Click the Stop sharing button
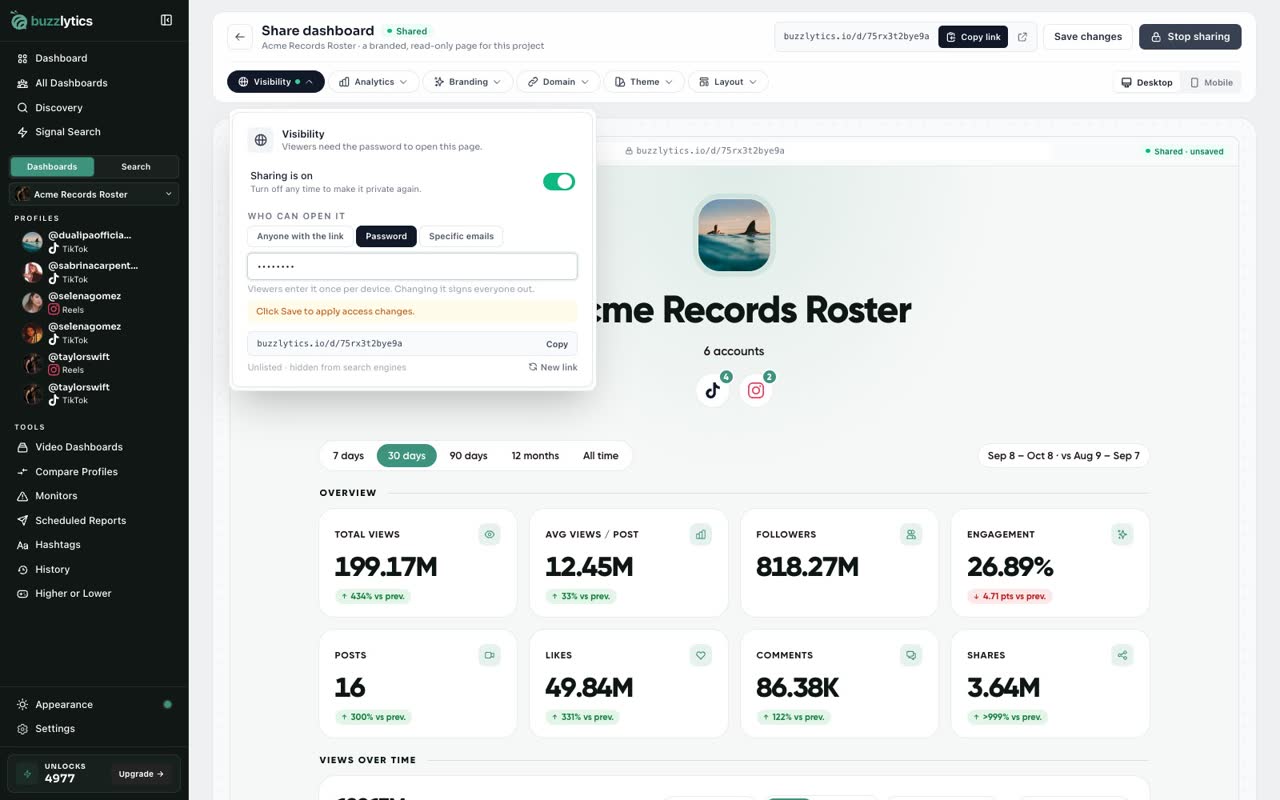The image size is (1280, 800). tap(1190, 37)
